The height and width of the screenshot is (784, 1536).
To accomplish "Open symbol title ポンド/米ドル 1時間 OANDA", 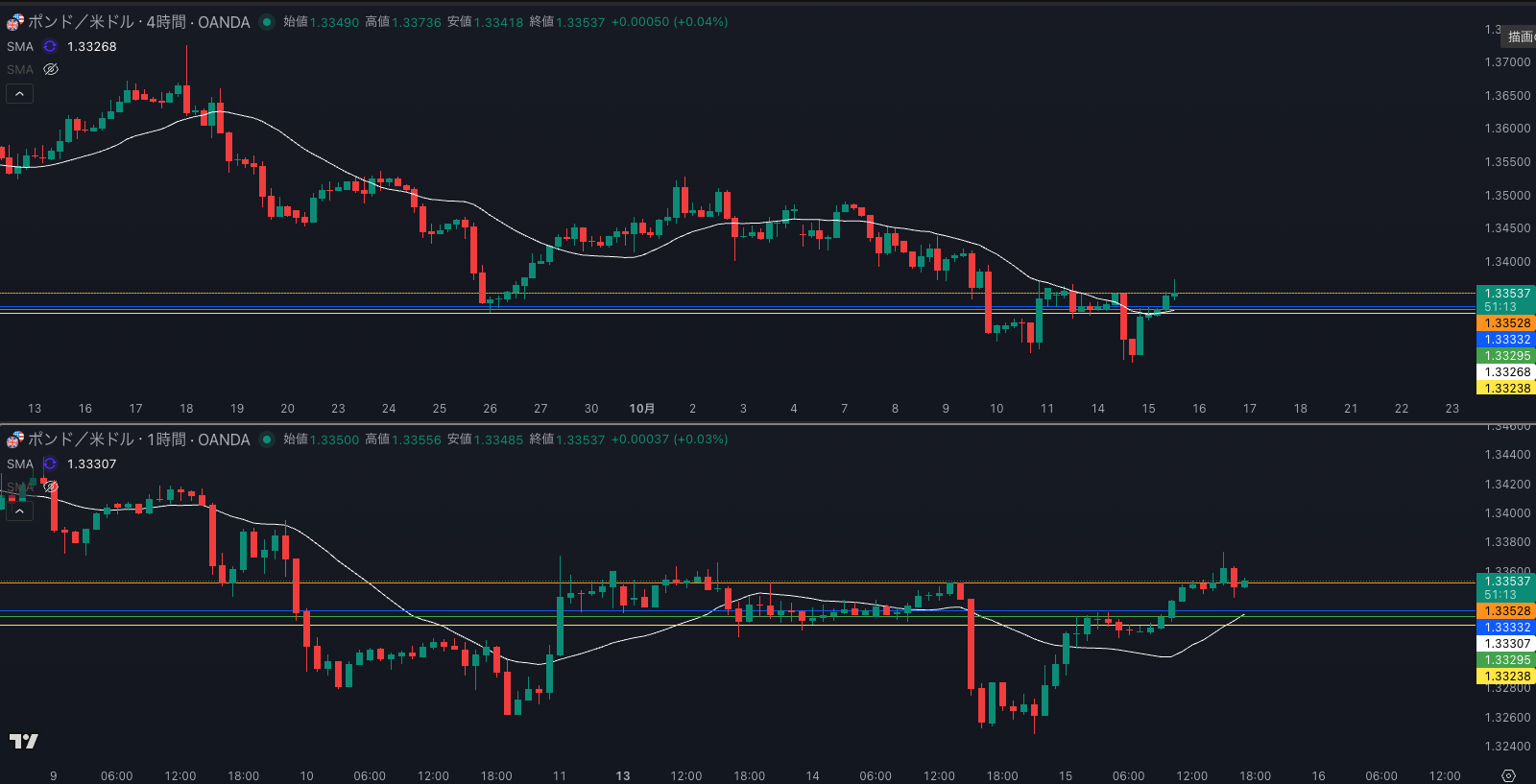I will [x=139, y=440].
